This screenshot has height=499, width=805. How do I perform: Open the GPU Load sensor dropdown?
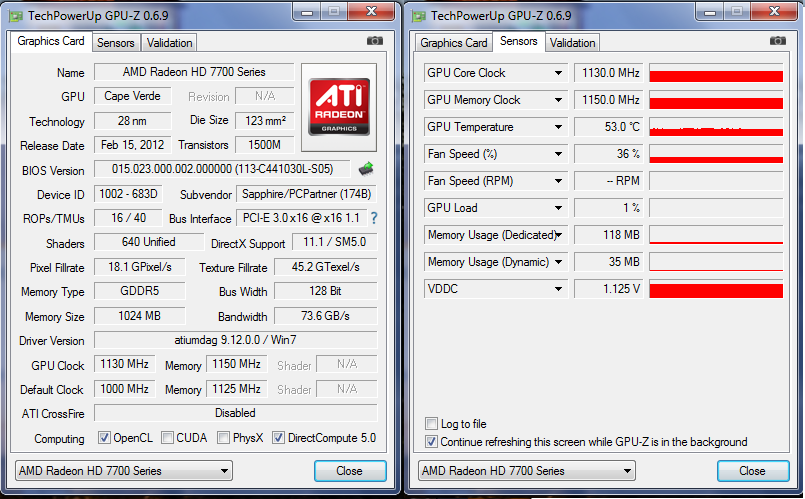point(558,208)
